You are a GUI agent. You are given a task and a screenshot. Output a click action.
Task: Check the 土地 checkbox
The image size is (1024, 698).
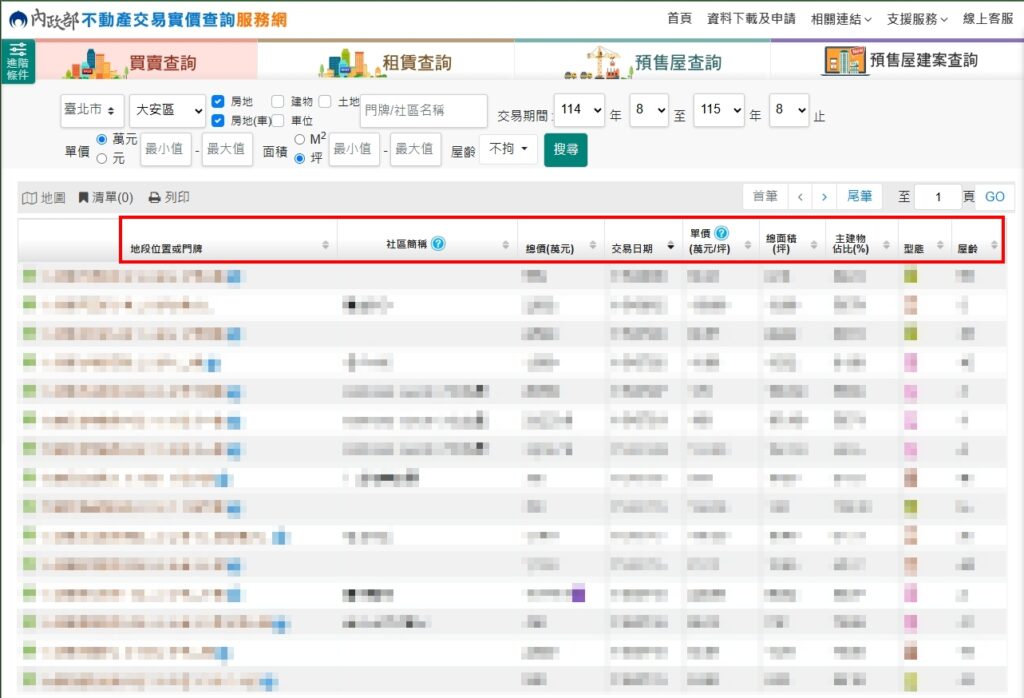point(325,101)
